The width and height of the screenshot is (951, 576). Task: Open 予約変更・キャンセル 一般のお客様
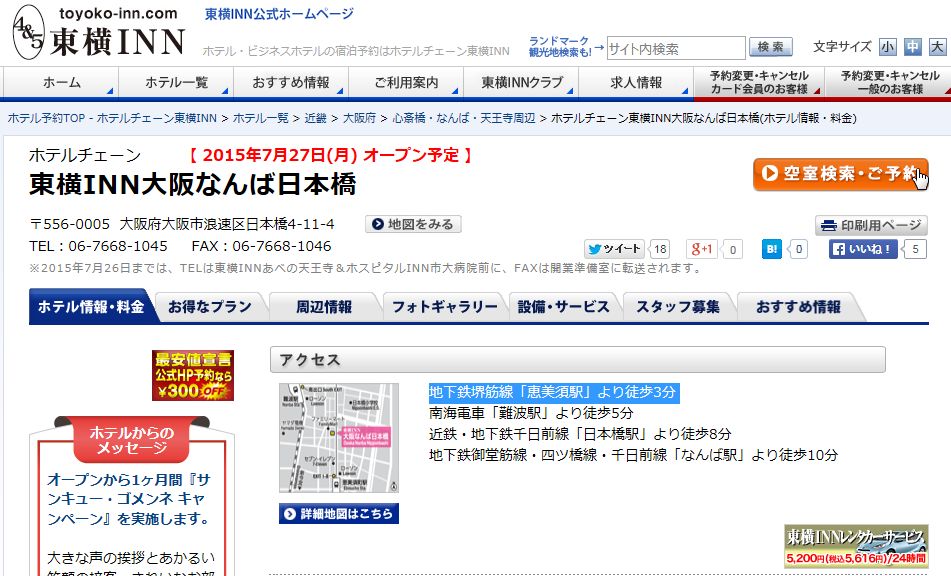(x=889, y=82)
